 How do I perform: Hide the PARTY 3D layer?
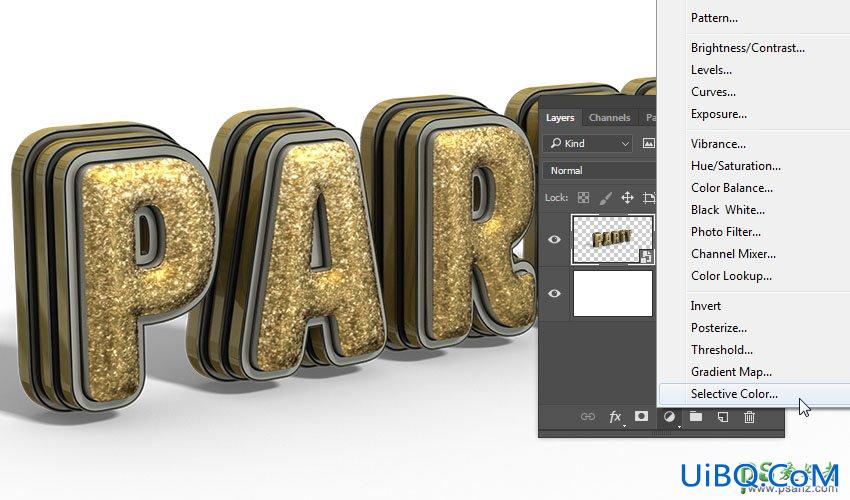(554, 239)
